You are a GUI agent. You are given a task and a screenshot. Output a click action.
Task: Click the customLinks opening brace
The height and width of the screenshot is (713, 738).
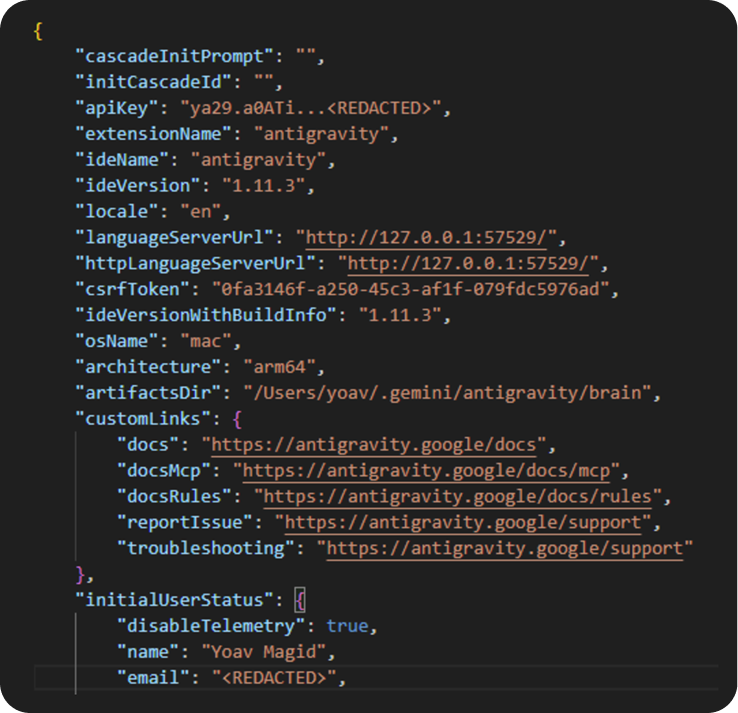tap(237, 419)
